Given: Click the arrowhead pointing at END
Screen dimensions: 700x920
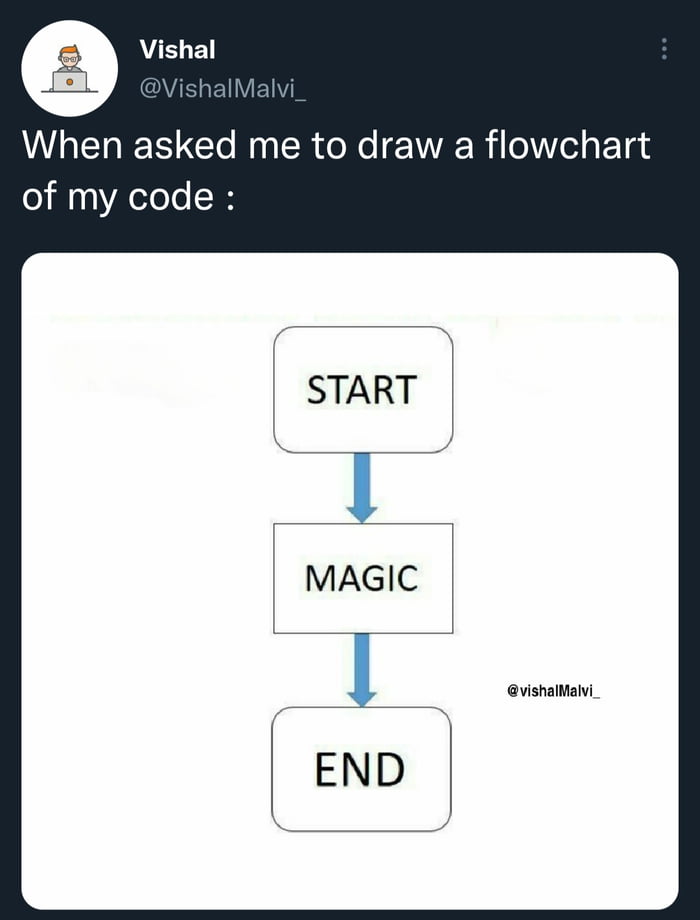Looking at the screenshot, I should tap(362, 700).
